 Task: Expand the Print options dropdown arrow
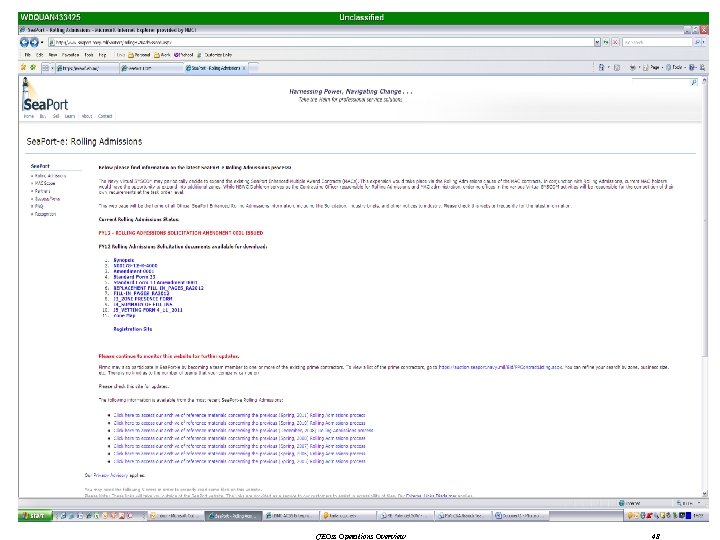click(x=639, y=68)
